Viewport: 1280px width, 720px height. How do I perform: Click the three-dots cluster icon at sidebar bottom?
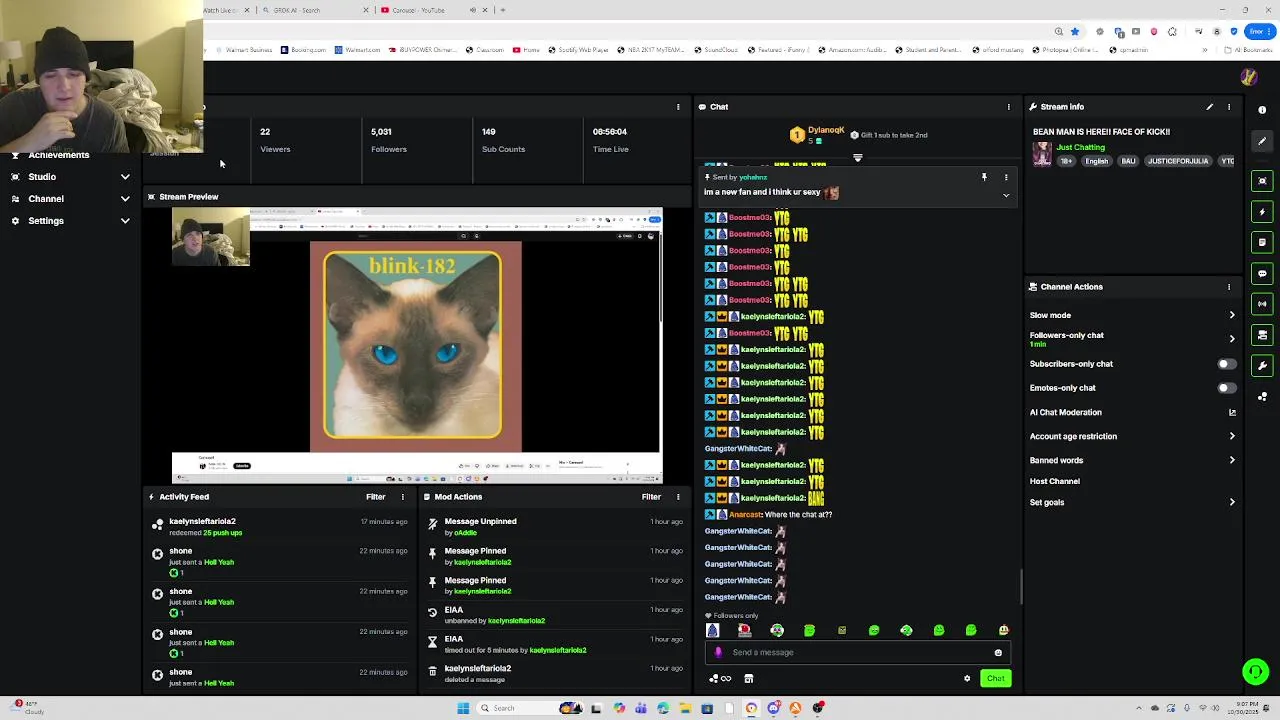(1262, 397)
